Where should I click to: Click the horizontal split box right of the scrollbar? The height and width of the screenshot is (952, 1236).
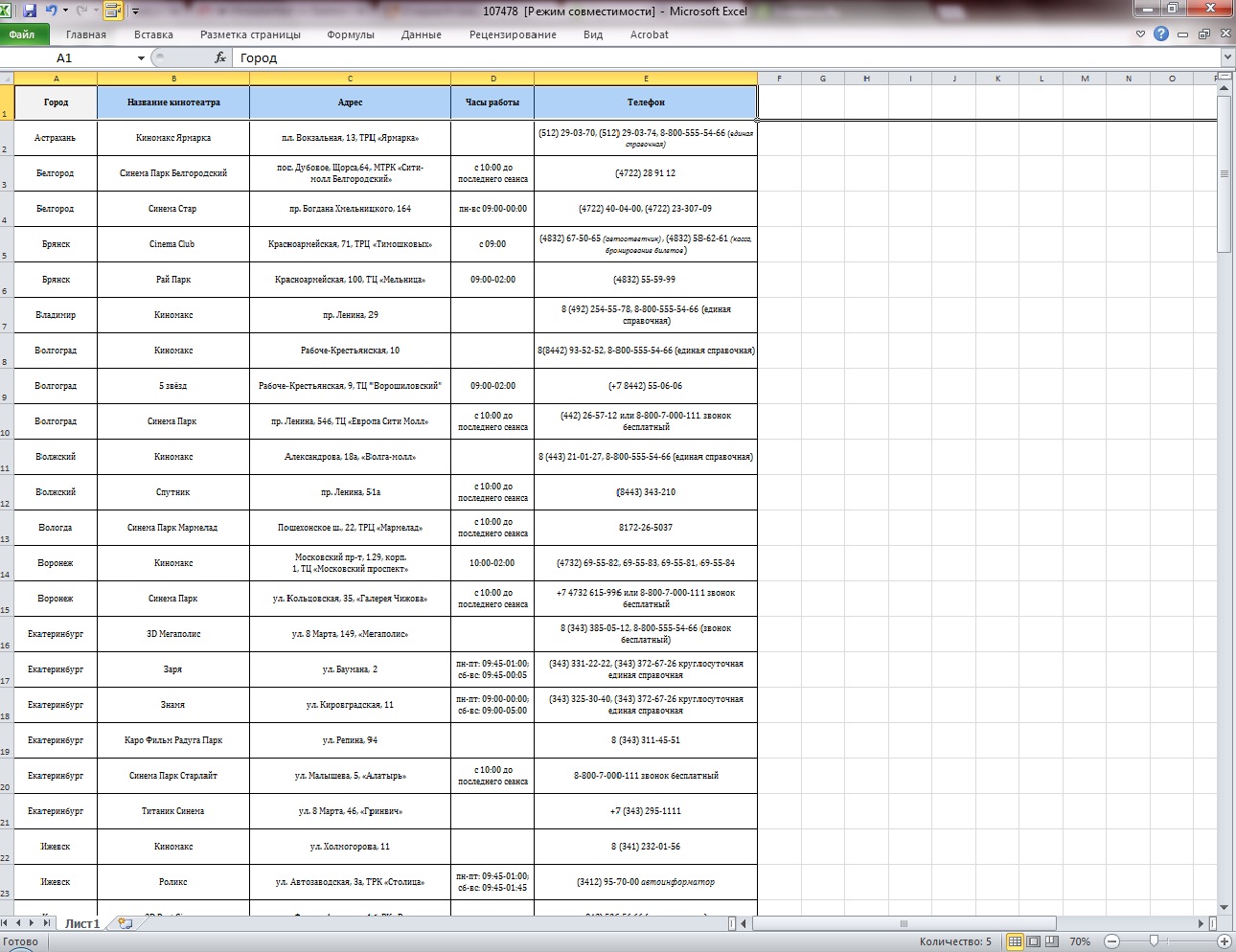[x=1213, y=923]
